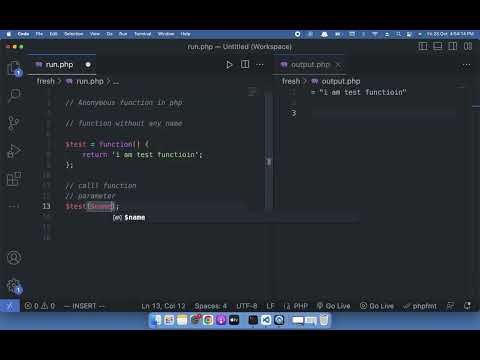This screenshot has height=360, width=480.
Task: Show errors and warnings count panel
Action: pyautogui.click(x=40, y=306)
